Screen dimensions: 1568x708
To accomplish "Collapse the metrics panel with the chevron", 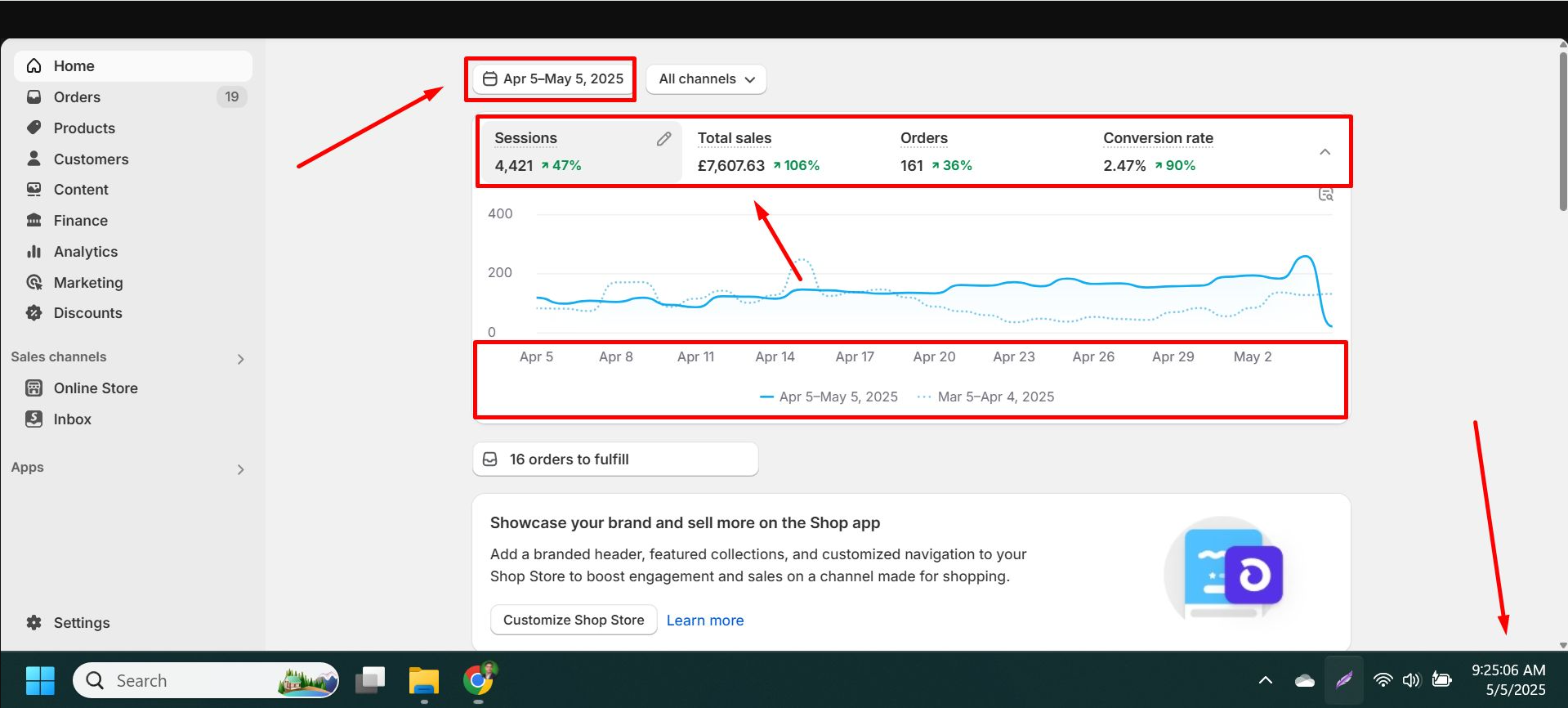I will coord(1325,152).
